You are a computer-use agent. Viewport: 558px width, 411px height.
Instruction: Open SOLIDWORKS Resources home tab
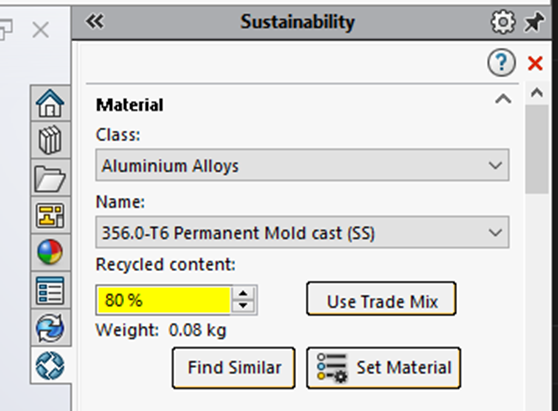50,103
